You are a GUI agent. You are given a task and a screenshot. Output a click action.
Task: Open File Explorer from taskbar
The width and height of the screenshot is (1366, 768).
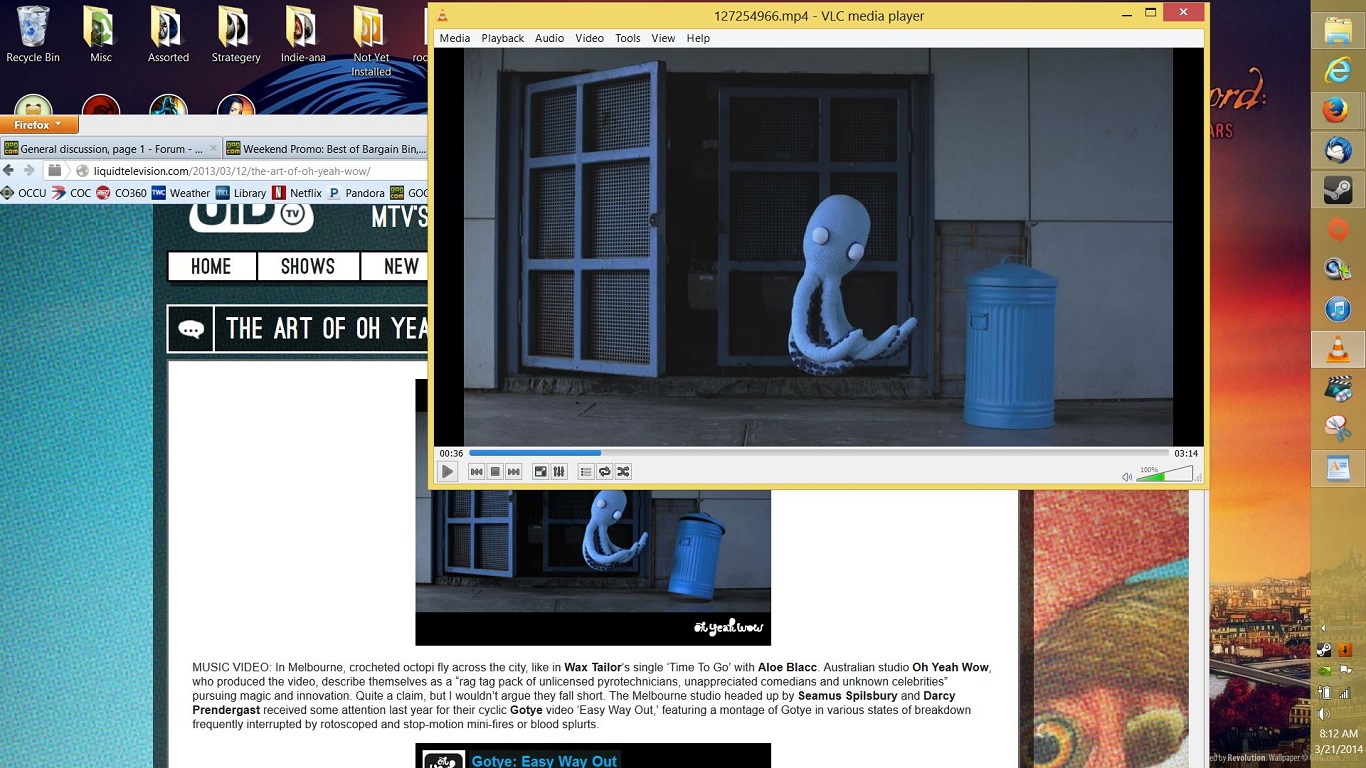(1338, 31)
